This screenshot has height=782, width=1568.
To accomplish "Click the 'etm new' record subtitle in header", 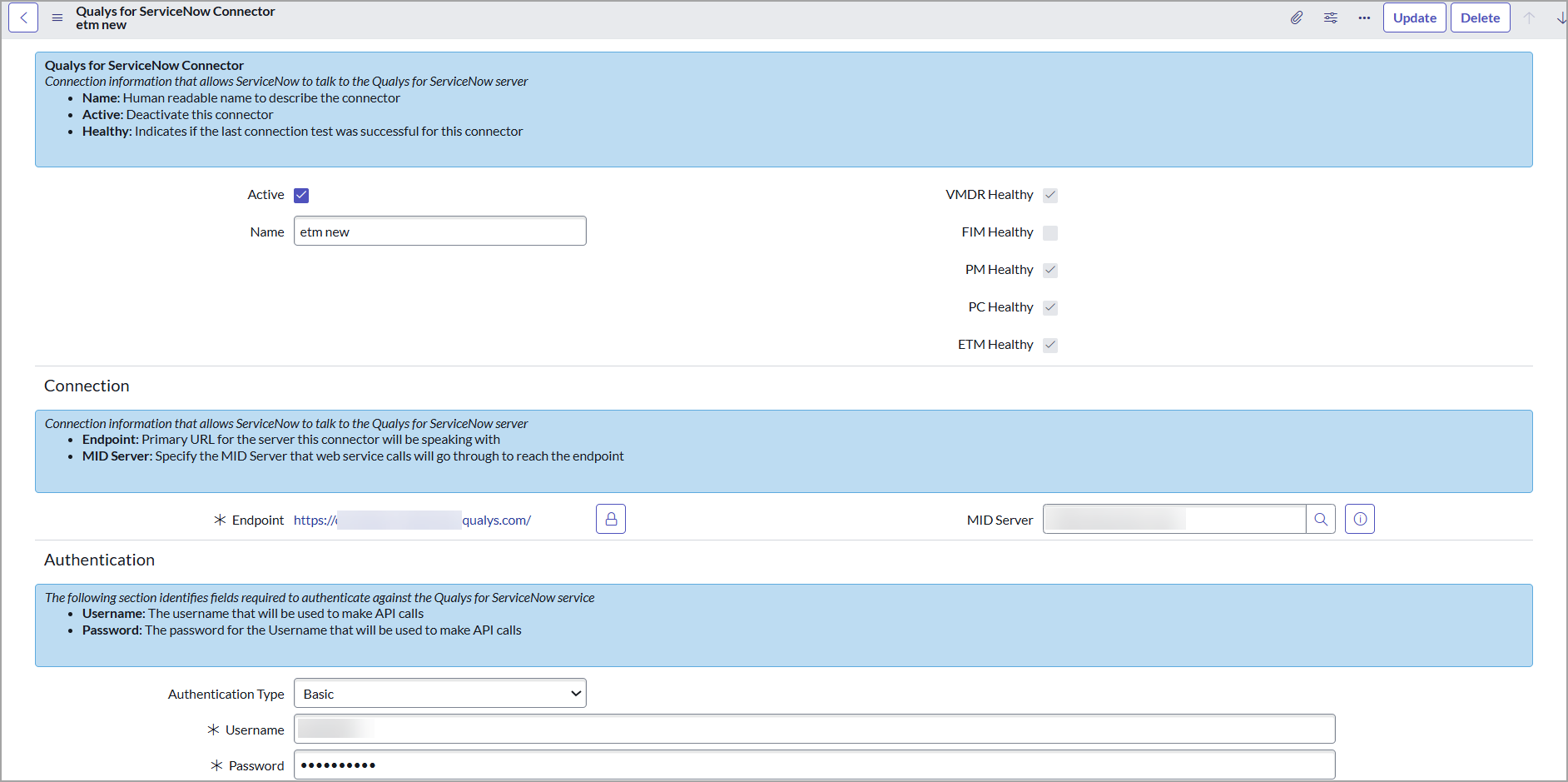I will pos(102,25).
